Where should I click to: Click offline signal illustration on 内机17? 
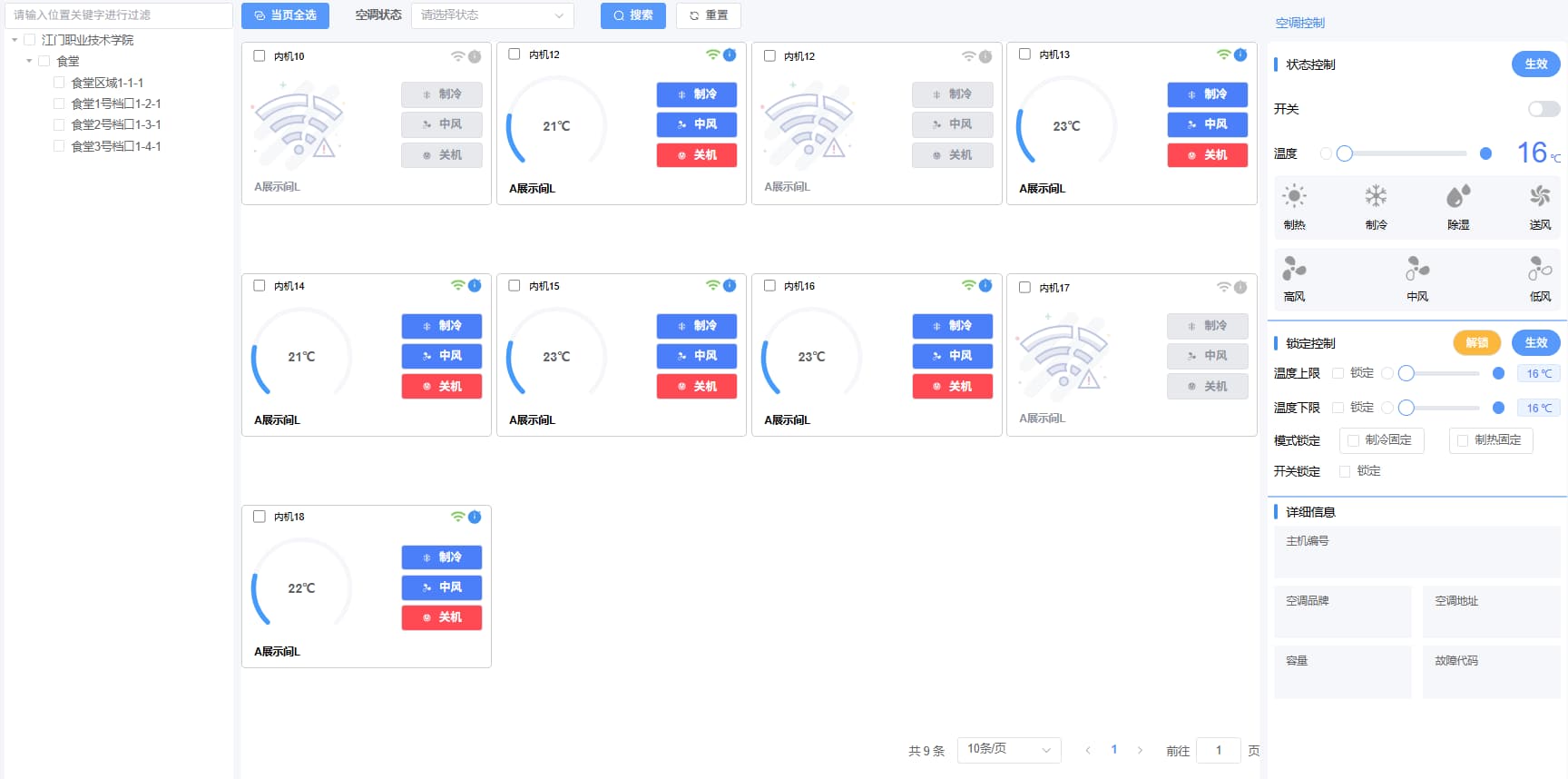[x=1063, y=355]
